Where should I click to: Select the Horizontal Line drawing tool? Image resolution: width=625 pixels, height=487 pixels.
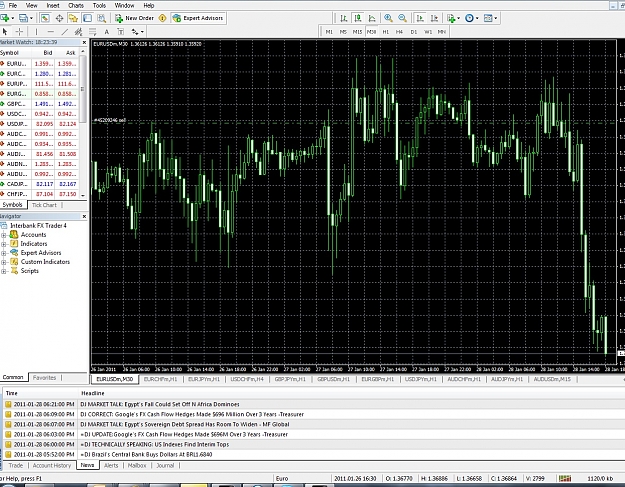(50, 32)
